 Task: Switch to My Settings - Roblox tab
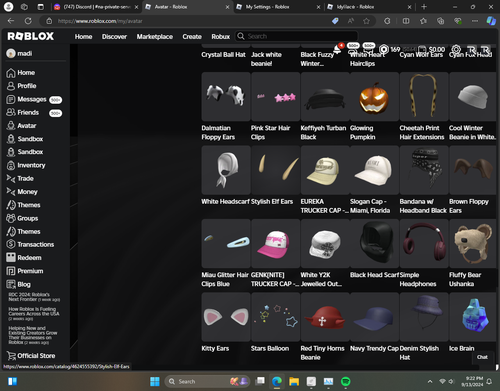278,7
